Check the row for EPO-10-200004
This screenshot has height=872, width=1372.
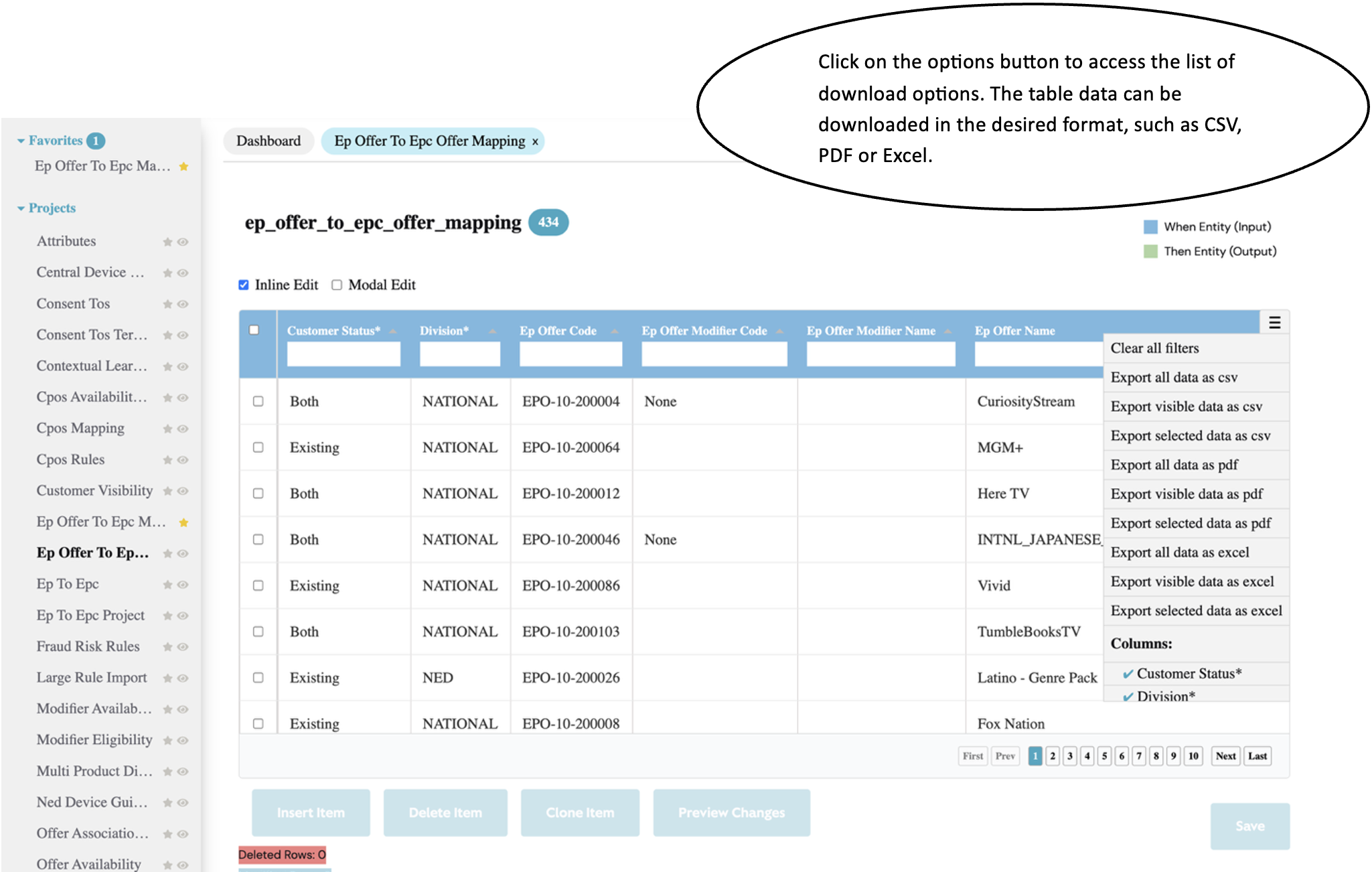(258, 401)
